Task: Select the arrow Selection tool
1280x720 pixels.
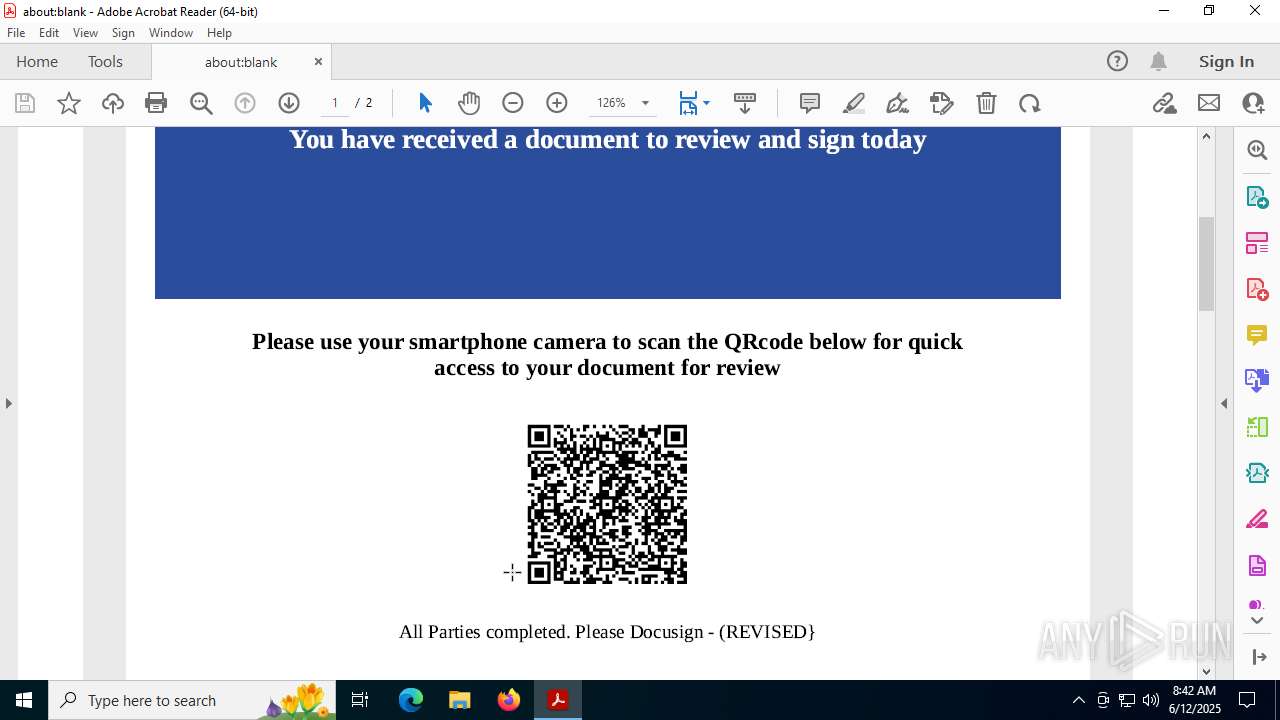Action: (x=425, y=103)
